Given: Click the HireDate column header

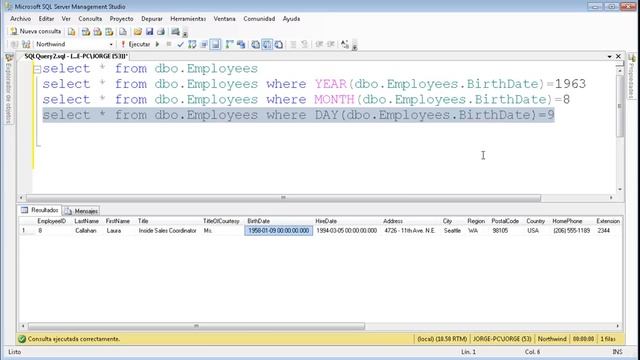Looking at the screenshot, I should tap(326, 221).
